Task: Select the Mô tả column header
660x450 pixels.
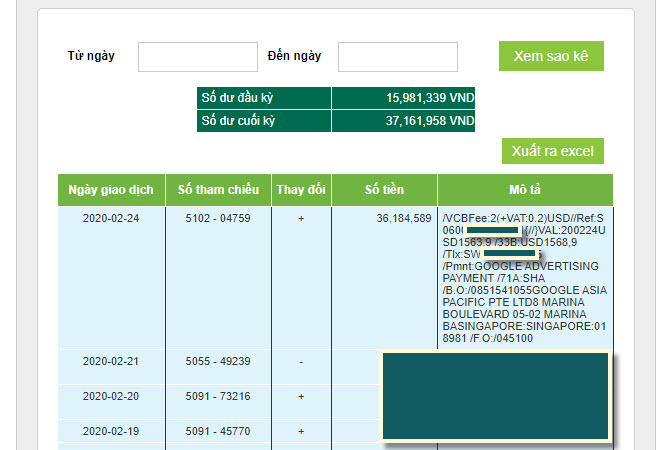Action: (525, 190)
